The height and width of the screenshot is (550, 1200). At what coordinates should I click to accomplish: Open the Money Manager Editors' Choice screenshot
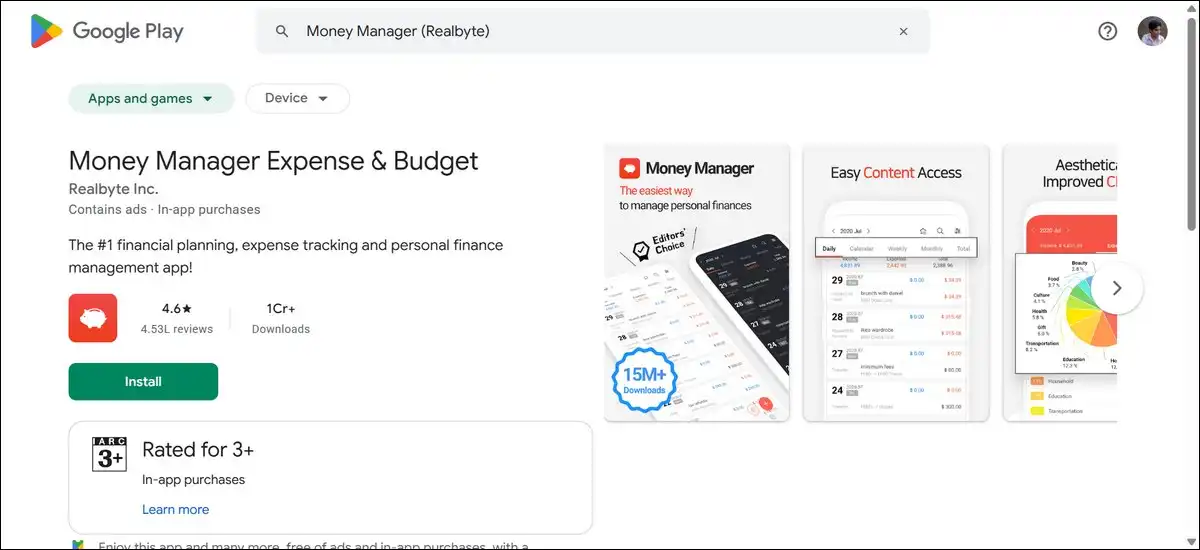pos(697,283)
